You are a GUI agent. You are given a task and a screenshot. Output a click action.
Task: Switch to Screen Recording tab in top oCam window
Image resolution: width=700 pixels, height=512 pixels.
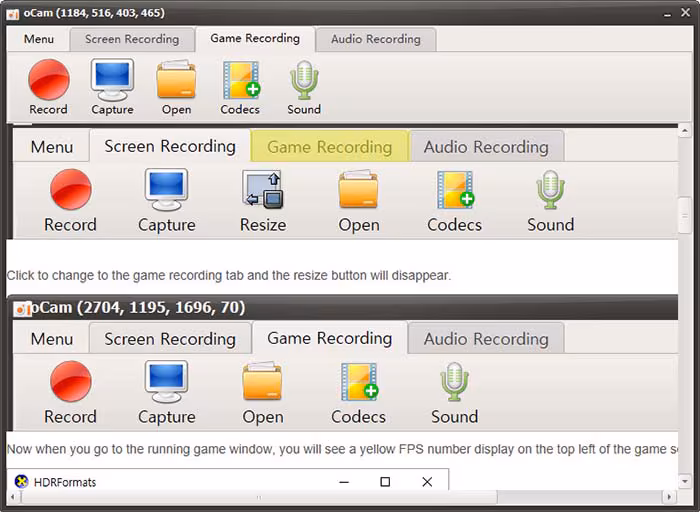132,39
